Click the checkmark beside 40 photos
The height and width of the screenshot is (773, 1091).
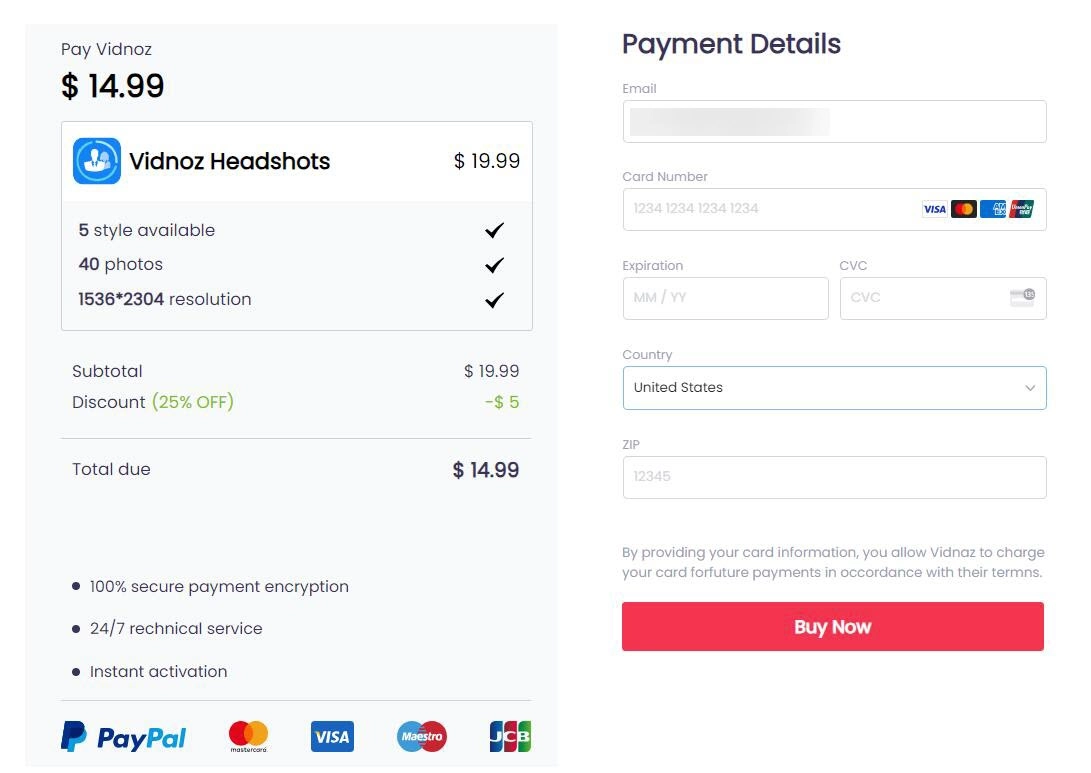(494, 265)
